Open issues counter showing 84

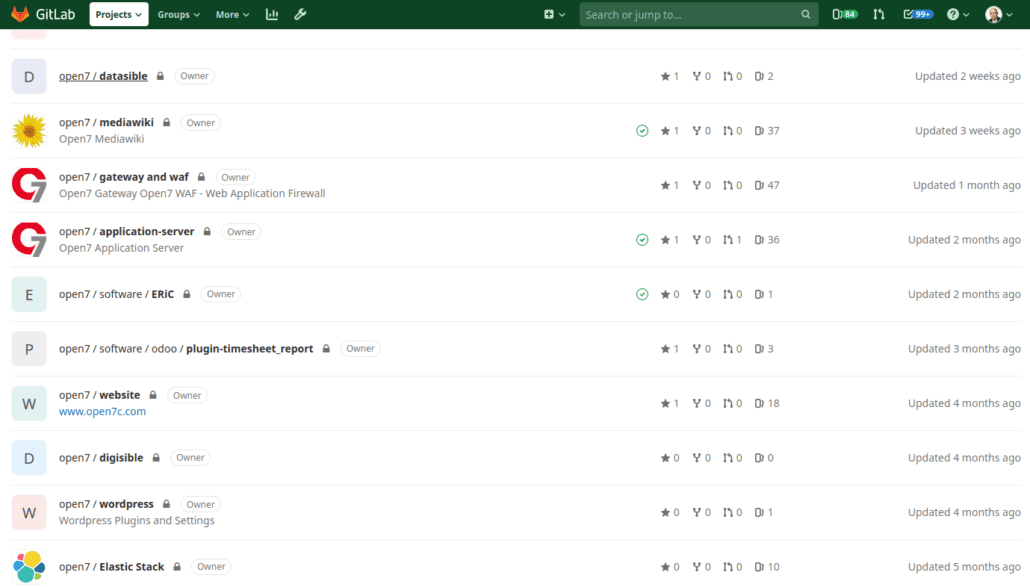(845, 14)
